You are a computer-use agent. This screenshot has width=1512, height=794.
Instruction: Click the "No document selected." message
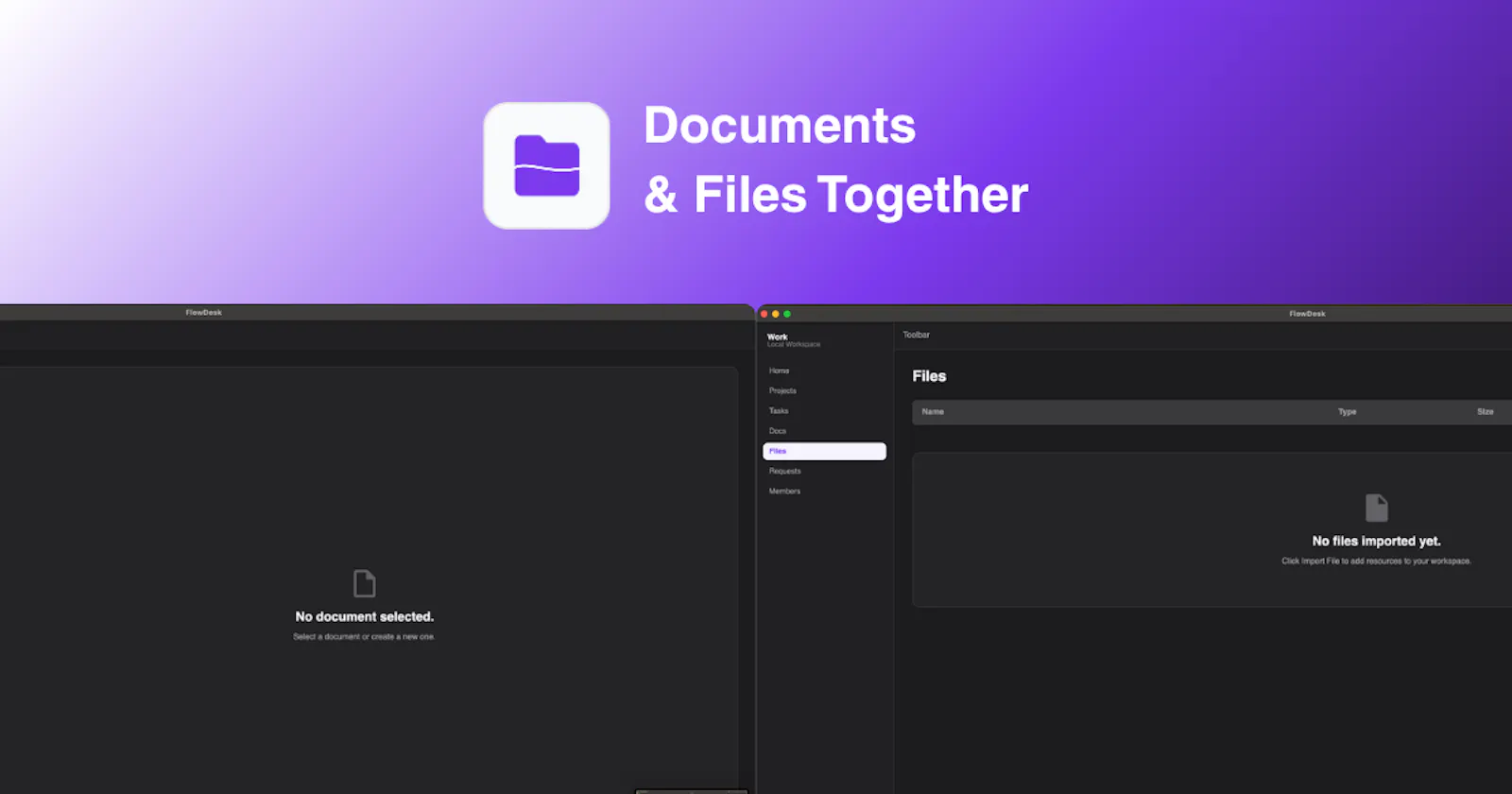(364, 616)
